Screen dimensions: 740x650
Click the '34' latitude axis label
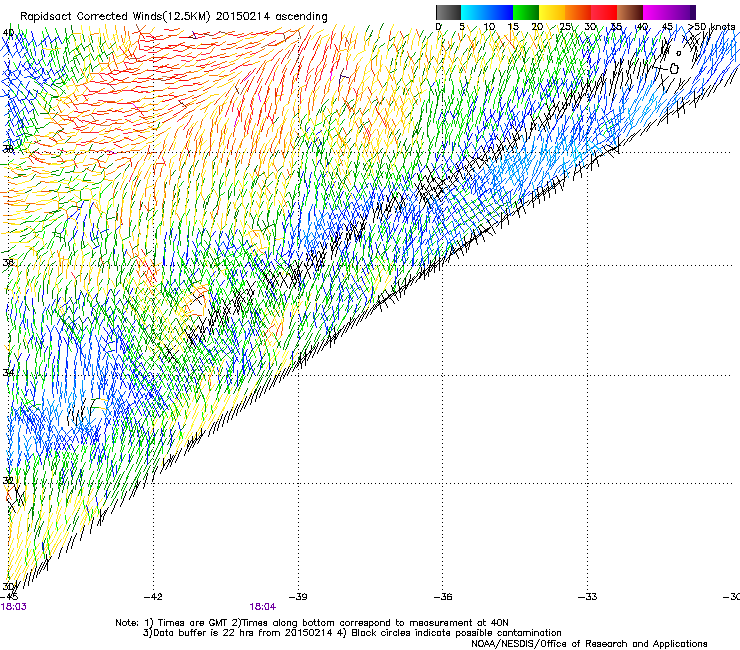(8, 373)
